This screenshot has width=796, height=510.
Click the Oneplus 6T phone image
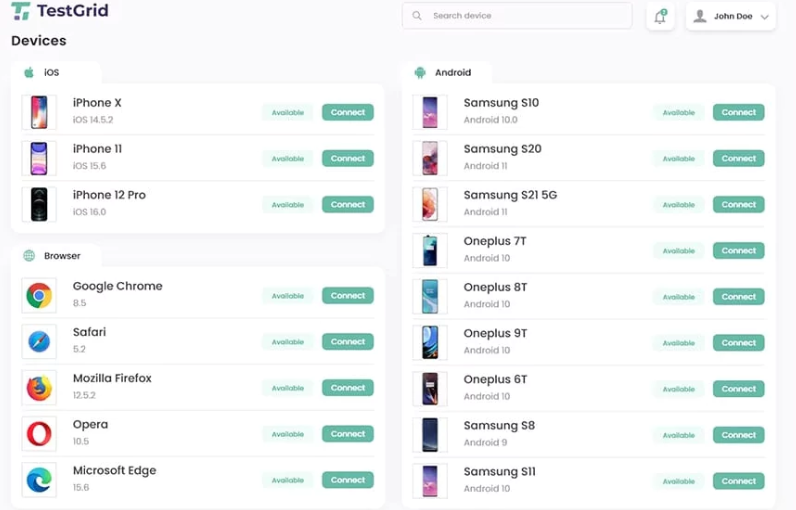pyautogui.click(x=430, y=389)
